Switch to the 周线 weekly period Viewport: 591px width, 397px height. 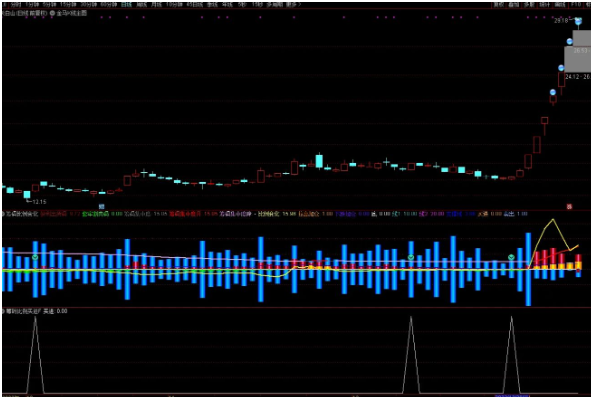(x=142, y=5)
